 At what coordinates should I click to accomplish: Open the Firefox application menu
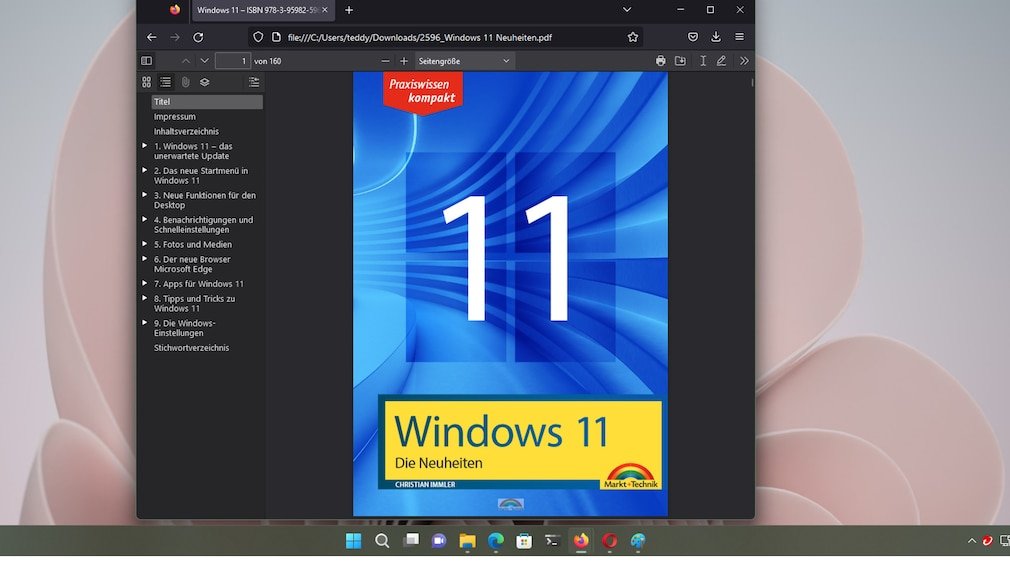[x=739, y=37]
